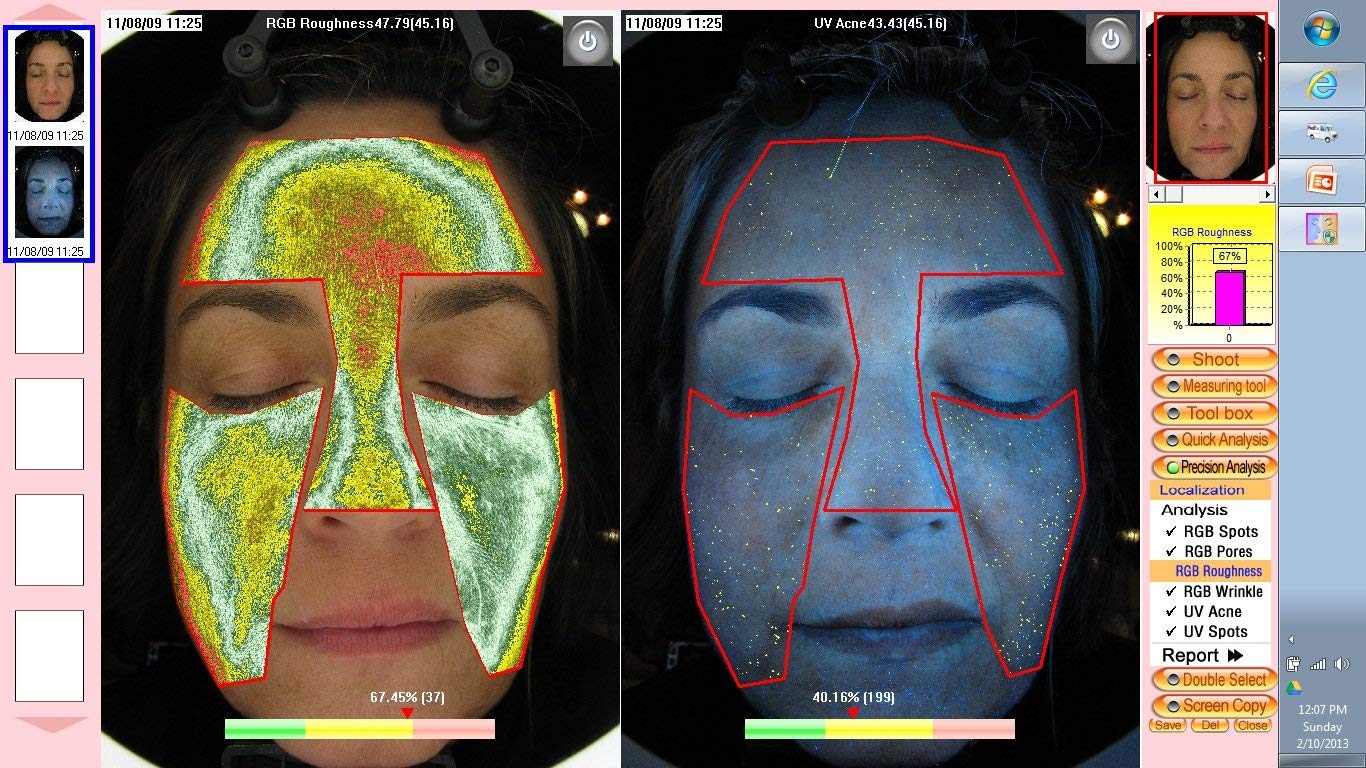This screenshot has width=1366, height=768.
Task: Open the Windows Start menu orb
Action: click(x=1322, y=30)
